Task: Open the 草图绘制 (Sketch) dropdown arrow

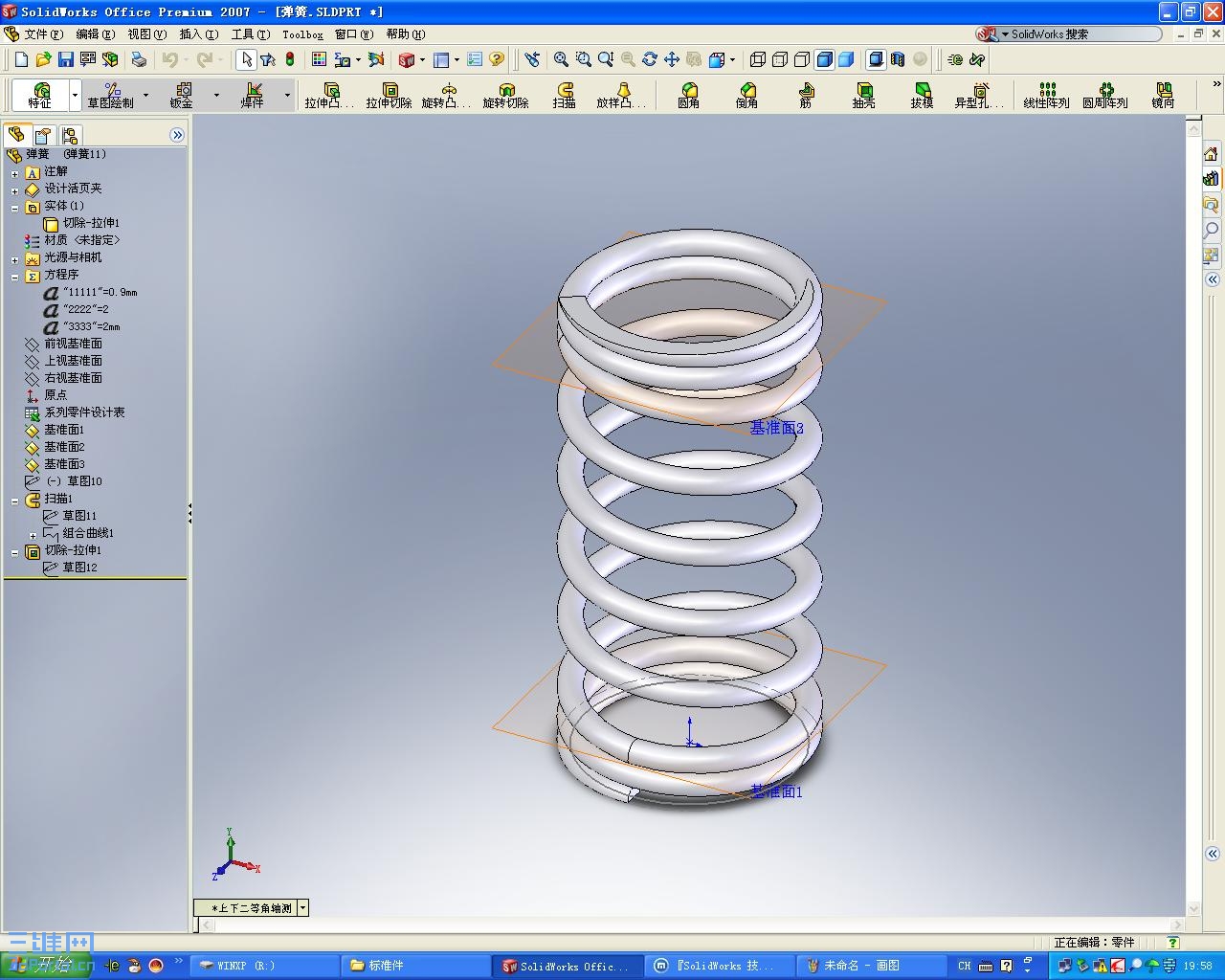Action: tap(145, 96)
